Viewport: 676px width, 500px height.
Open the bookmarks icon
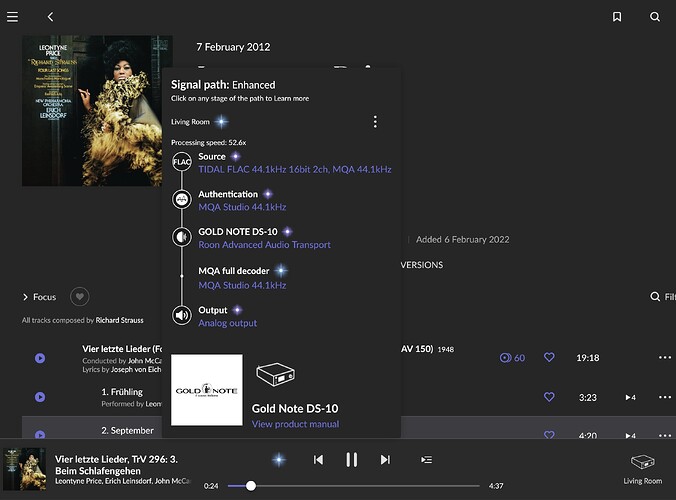pyautogui.click(x=617, y=17)
